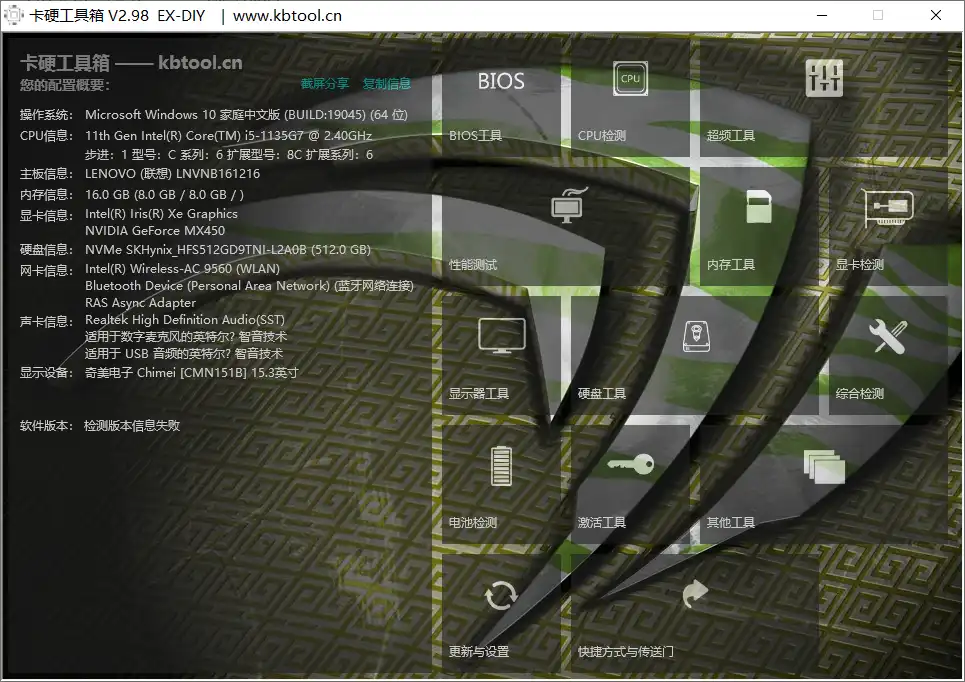Open the 更新与设置 refresh arrows icon
Viewport: 965px width, 682px height.
pos(501,595)
